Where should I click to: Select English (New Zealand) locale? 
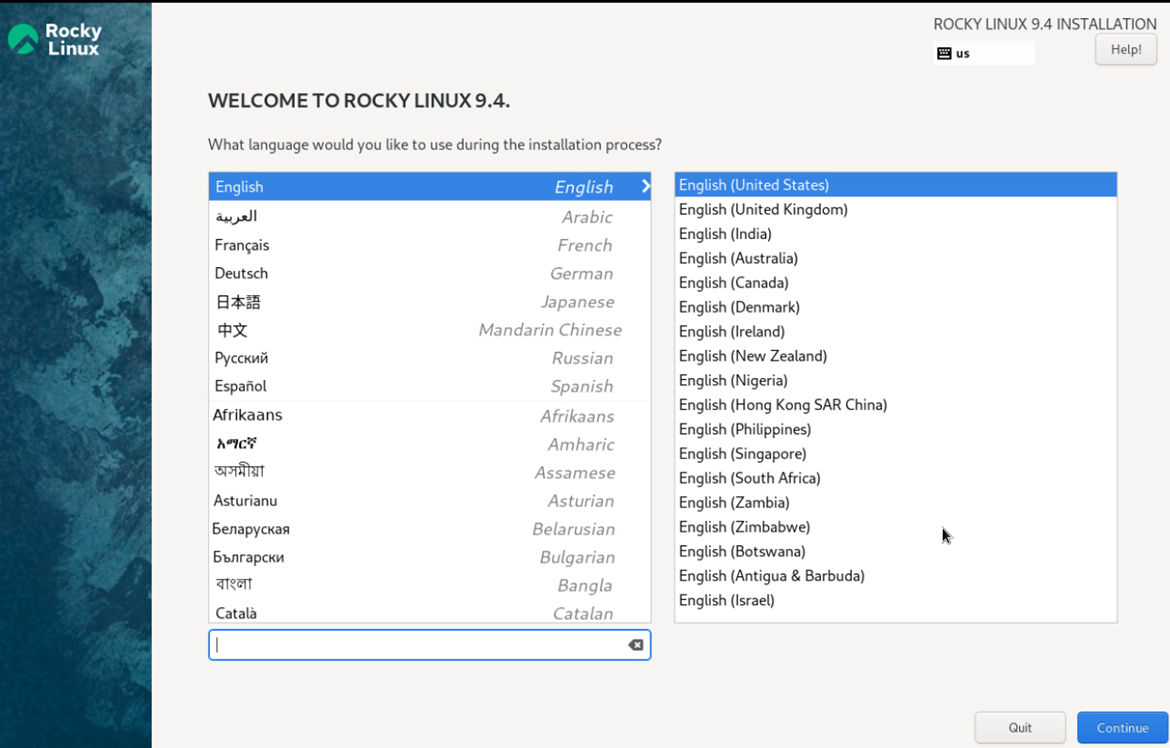tap(895, 356)
